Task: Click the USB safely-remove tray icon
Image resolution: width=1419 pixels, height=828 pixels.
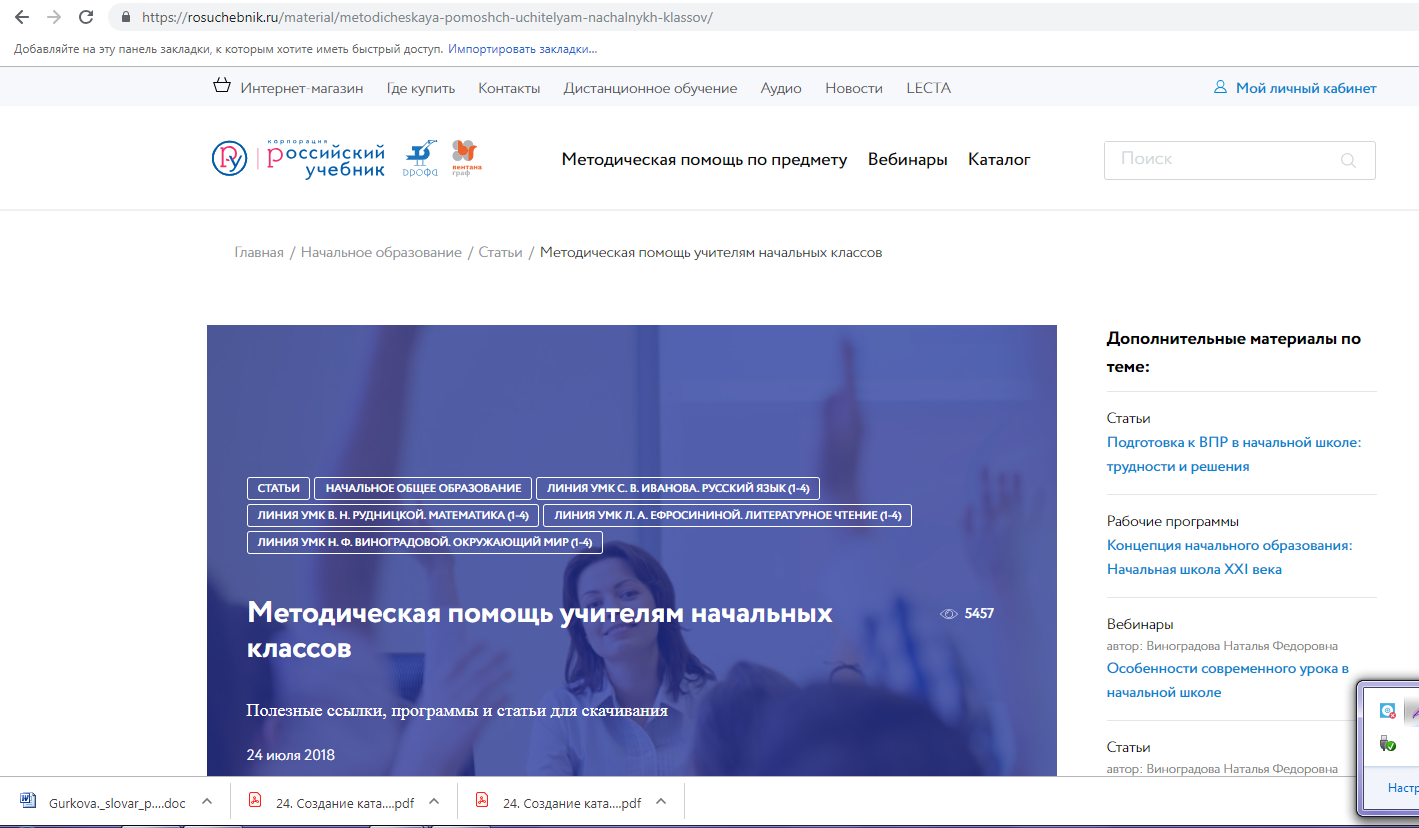Action: 1387,744
